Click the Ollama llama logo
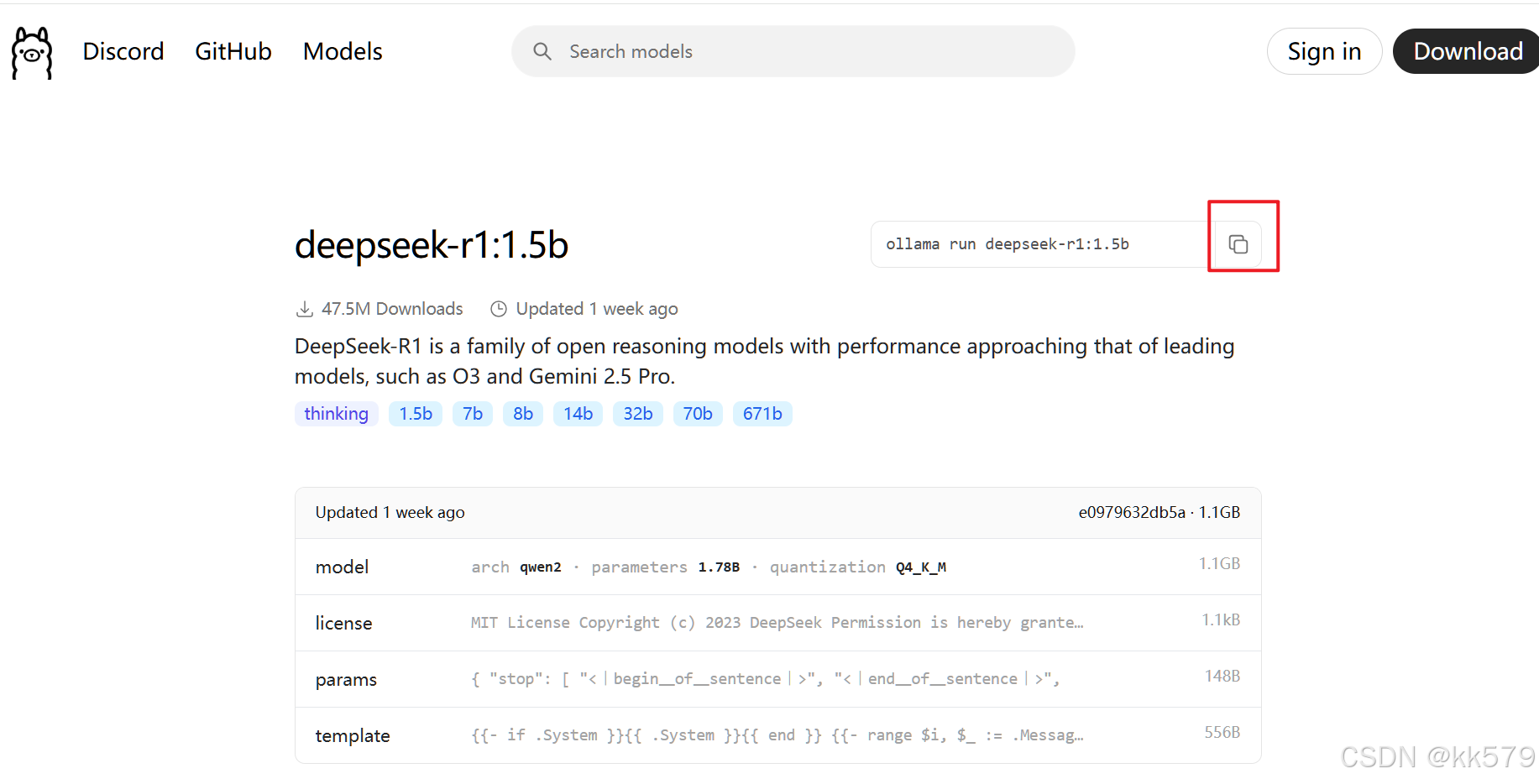Image resolution: width=1539 pixels, height=784 pixels. coord(32,52)
